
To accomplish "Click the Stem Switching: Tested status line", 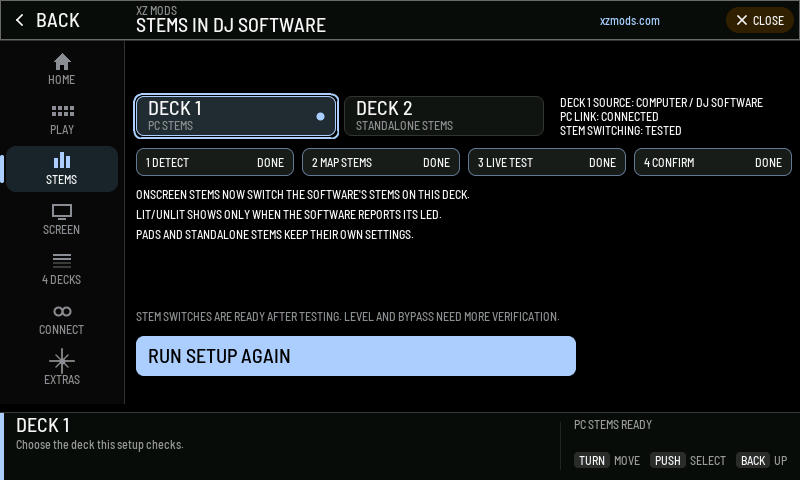I will pos(620,131).
